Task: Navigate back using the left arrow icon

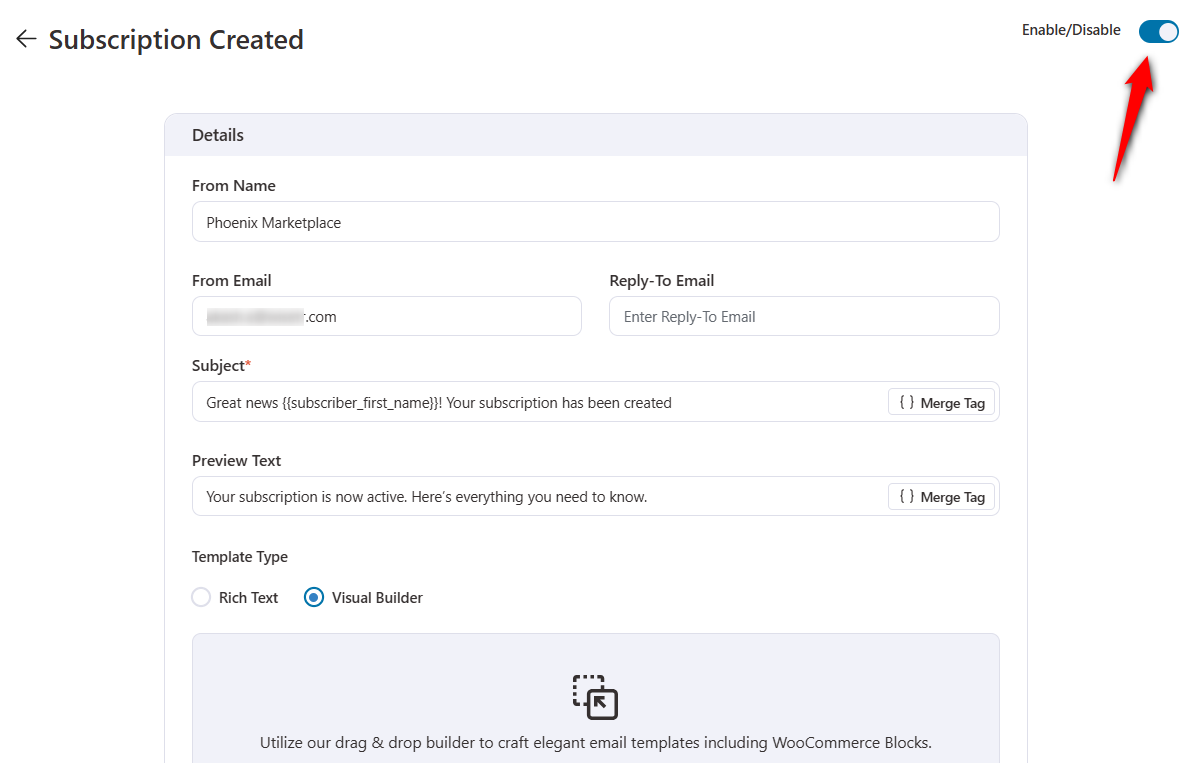Action: 25,38
